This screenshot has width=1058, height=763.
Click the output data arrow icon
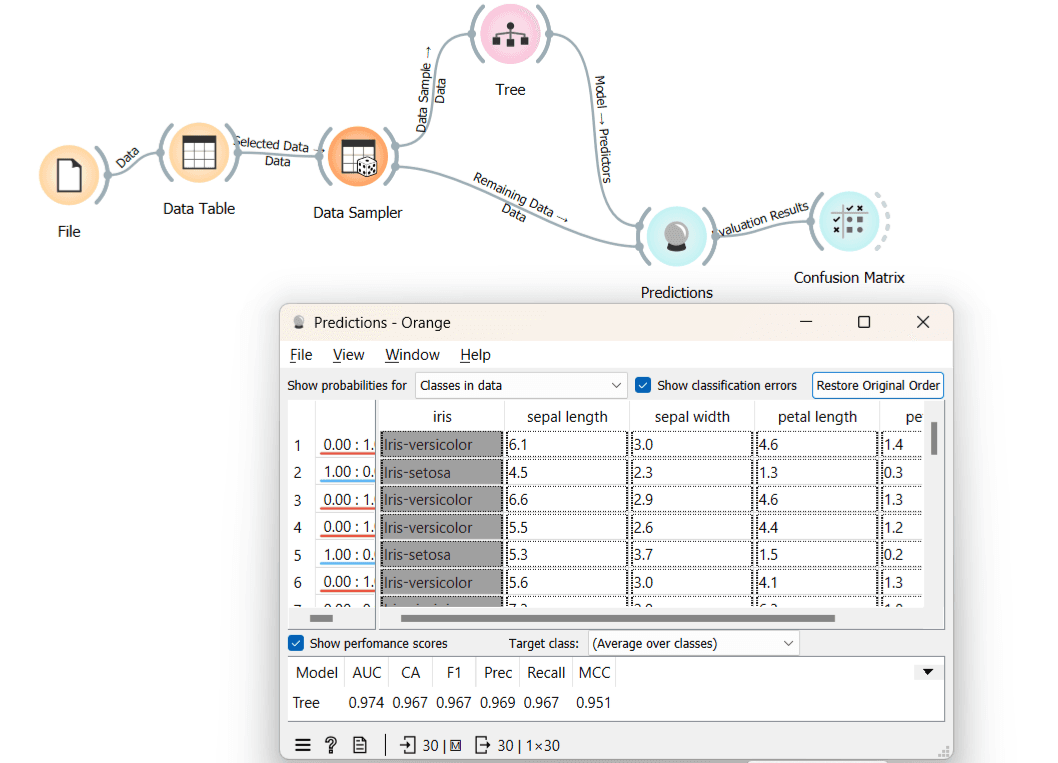tap(482, 745)
